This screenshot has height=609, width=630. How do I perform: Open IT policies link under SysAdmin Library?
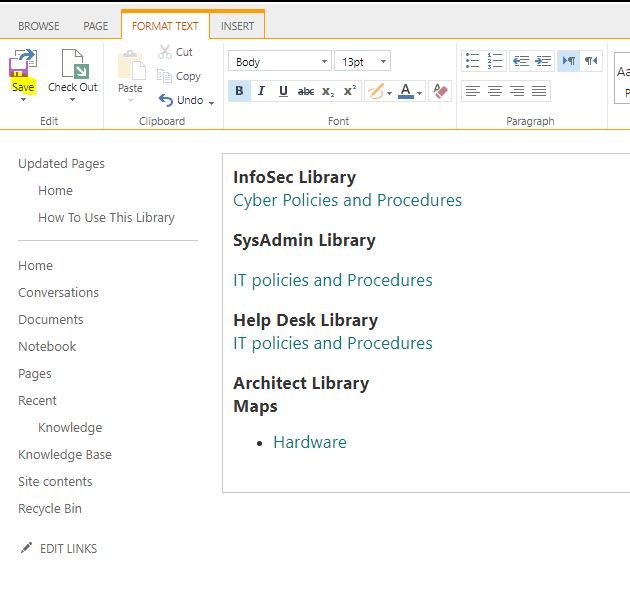[333, 280]
